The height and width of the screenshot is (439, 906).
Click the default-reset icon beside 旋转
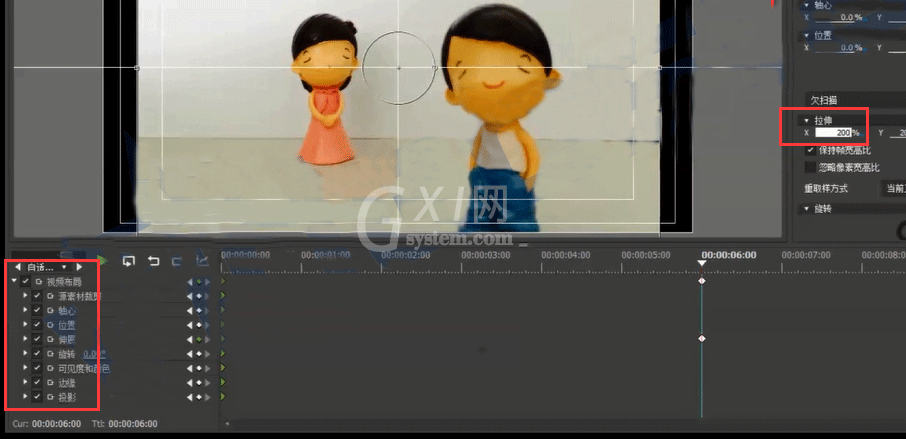(x=50, y=354)
